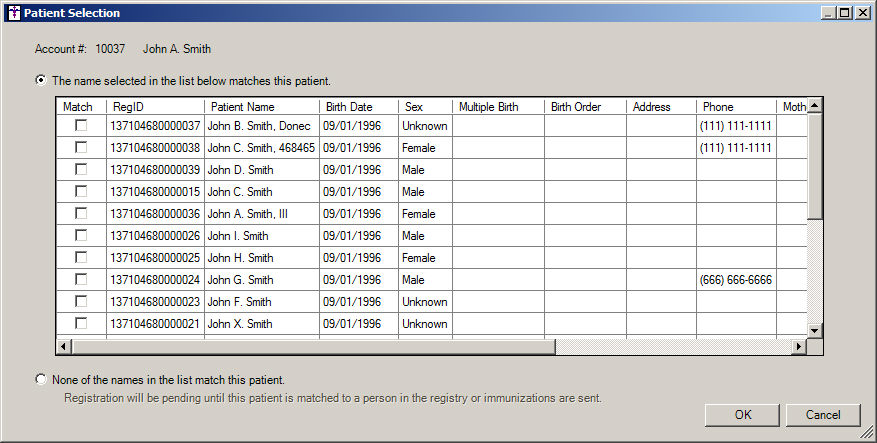Sort by Birth Date column header
Image resolution: width=877 pixels, height=443 pixels.
pos(358,106)
